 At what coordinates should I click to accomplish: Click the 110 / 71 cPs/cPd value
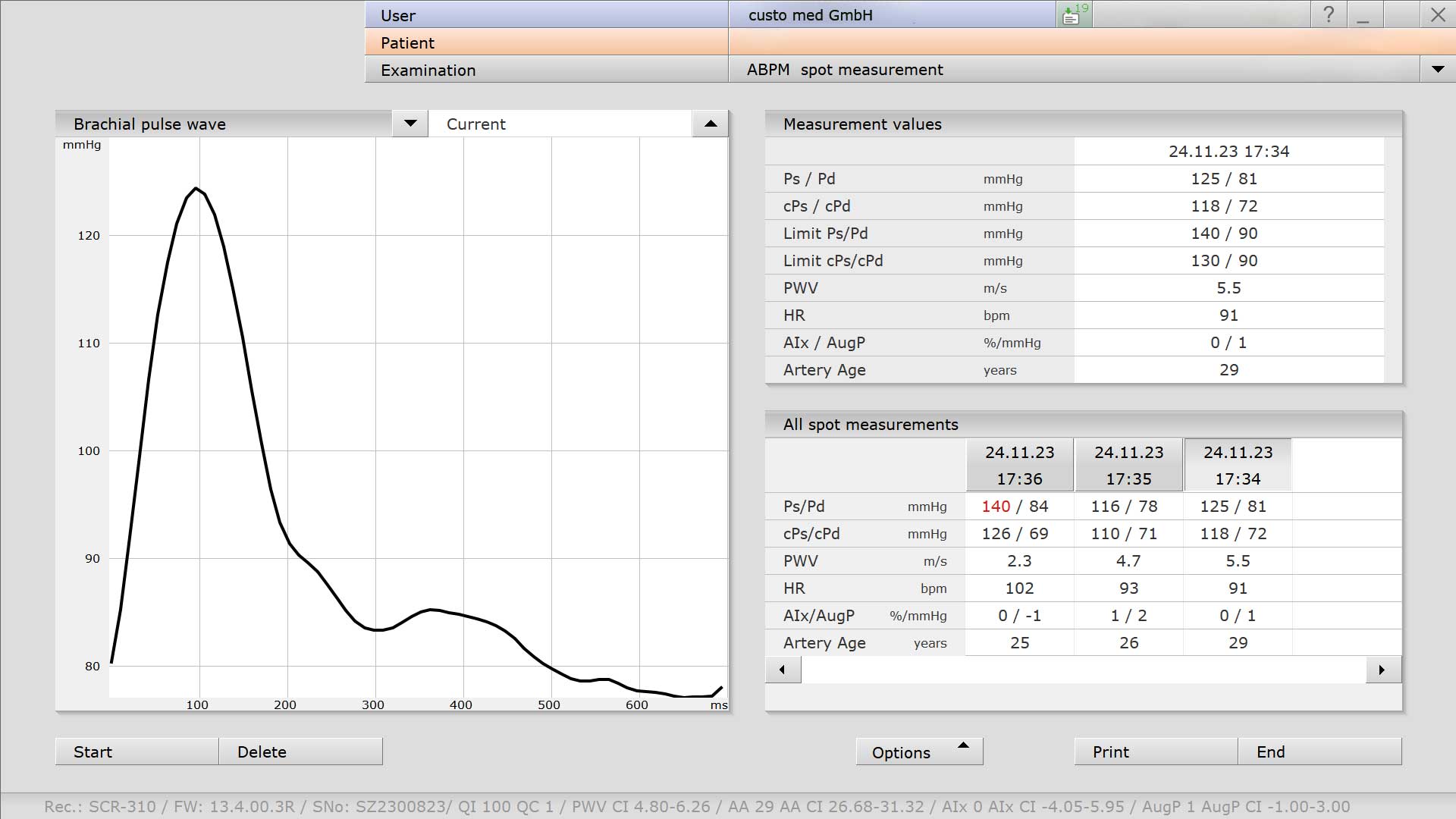click(1124, 534)
